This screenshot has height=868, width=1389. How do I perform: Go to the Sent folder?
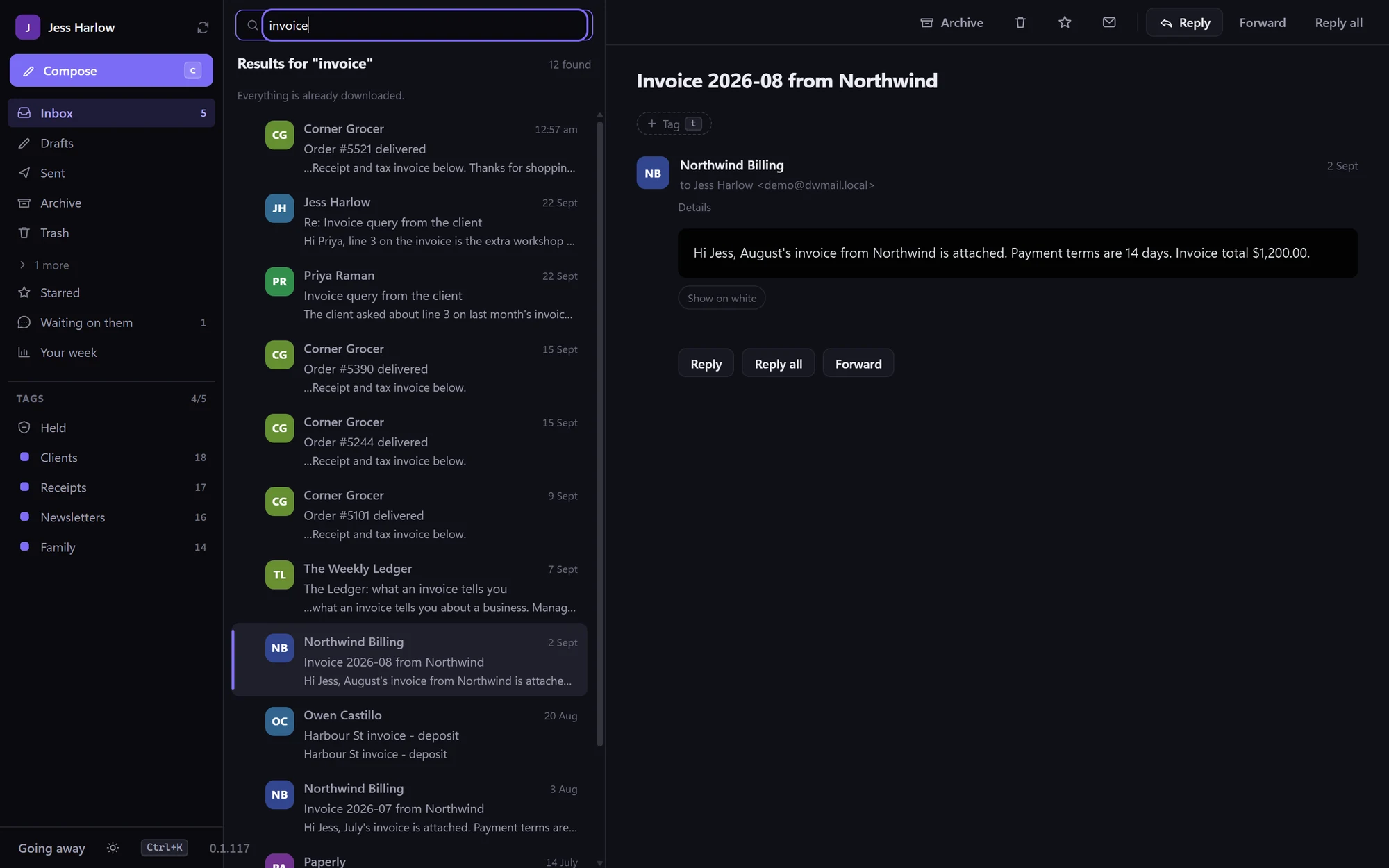coord(111,172)
